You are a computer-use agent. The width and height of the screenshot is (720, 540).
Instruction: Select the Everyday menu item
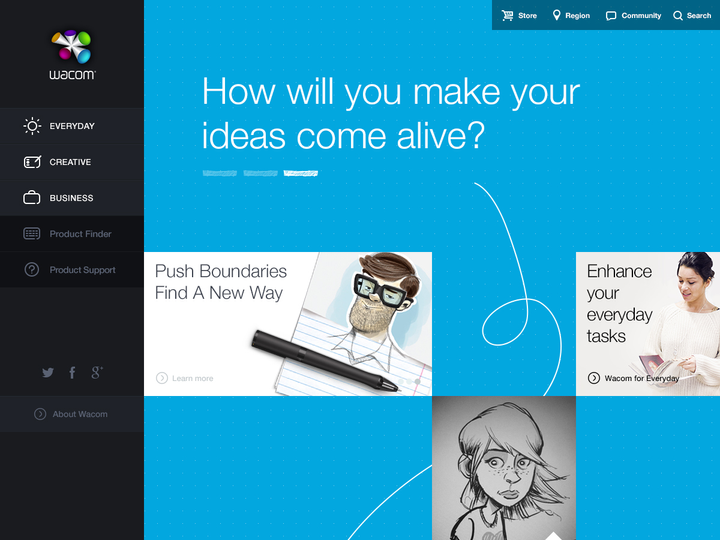72,126
